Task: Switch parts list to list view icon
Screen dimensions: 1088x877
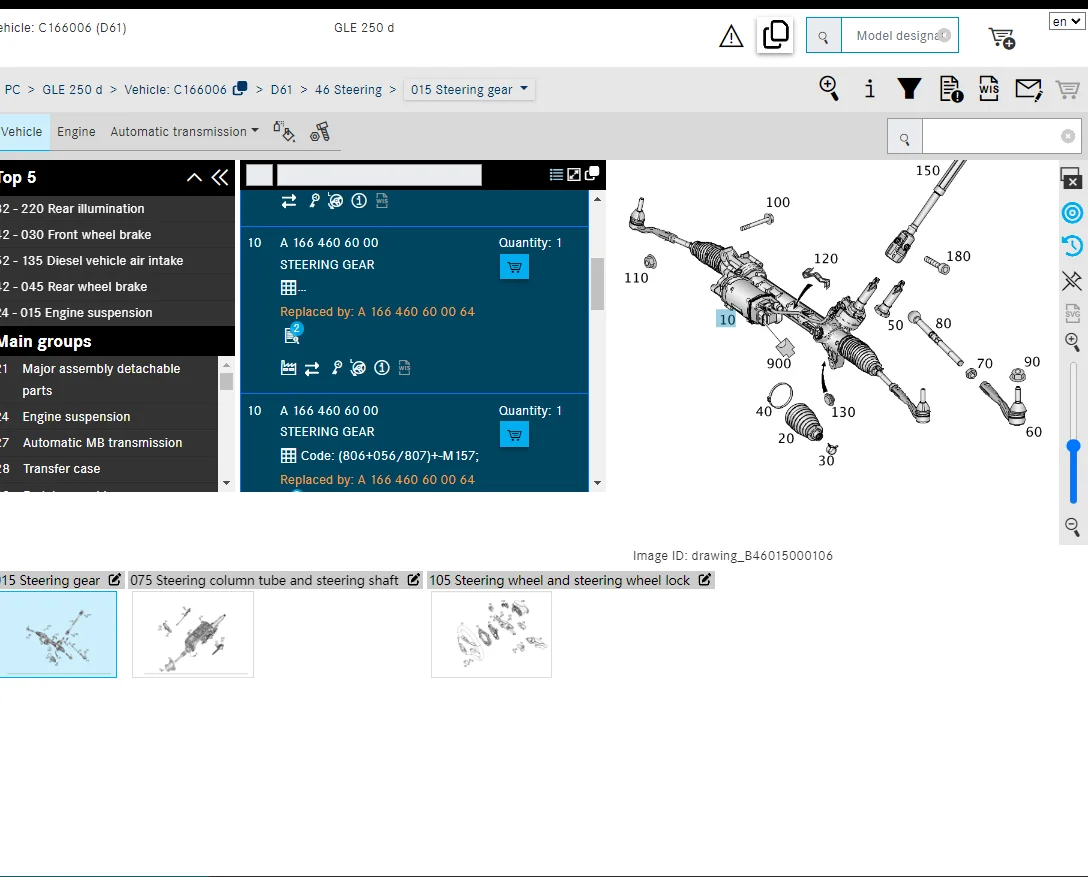Action: click(556, 174)
